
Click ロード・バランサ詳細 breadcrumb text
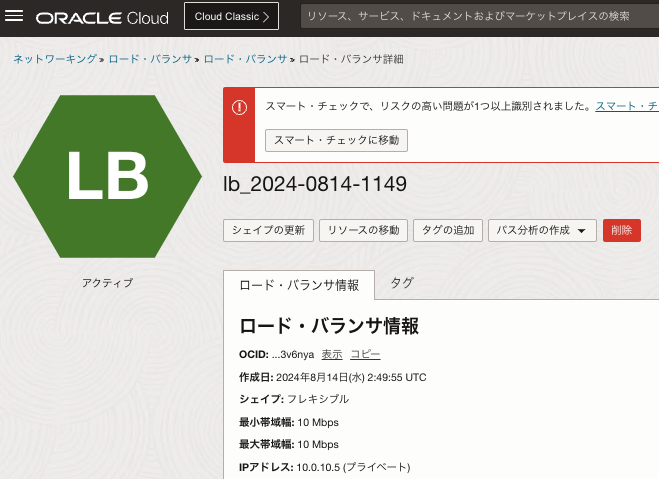[x=351, y=59]
